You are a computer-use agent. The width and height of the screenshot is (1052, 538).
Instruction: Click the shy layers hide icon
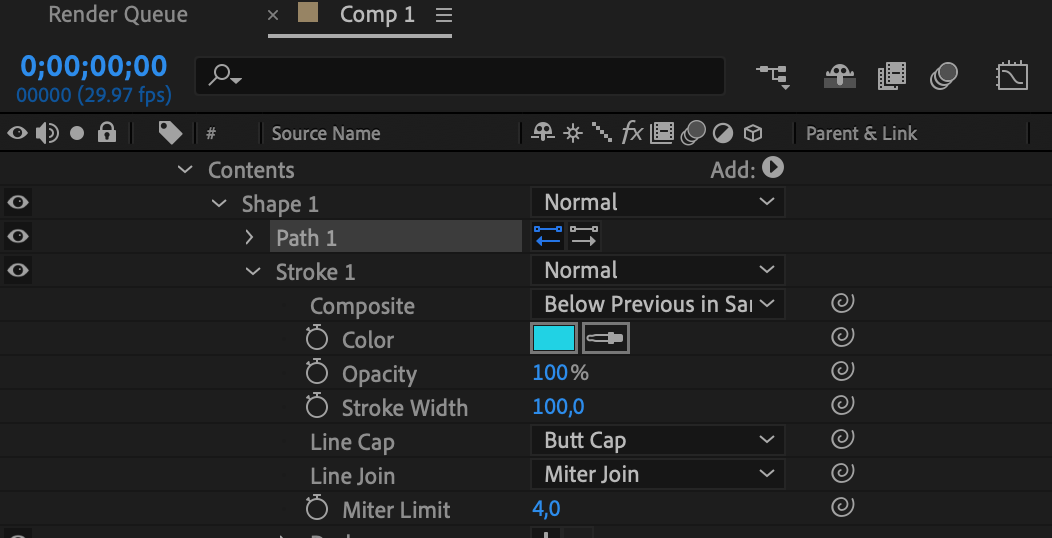838,76
